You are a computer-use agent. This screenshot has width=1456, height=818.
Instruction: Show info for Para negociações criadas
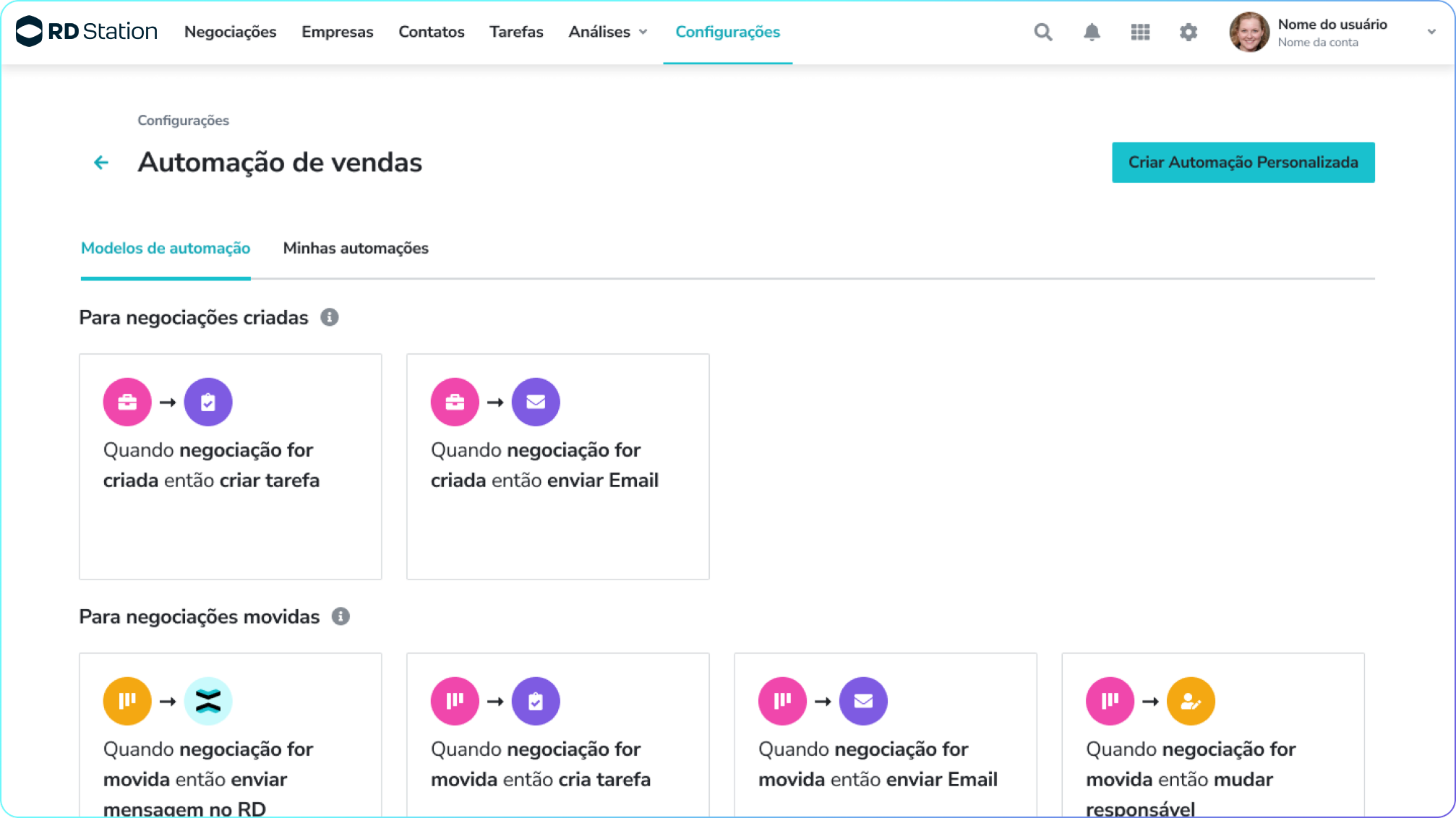330,317
